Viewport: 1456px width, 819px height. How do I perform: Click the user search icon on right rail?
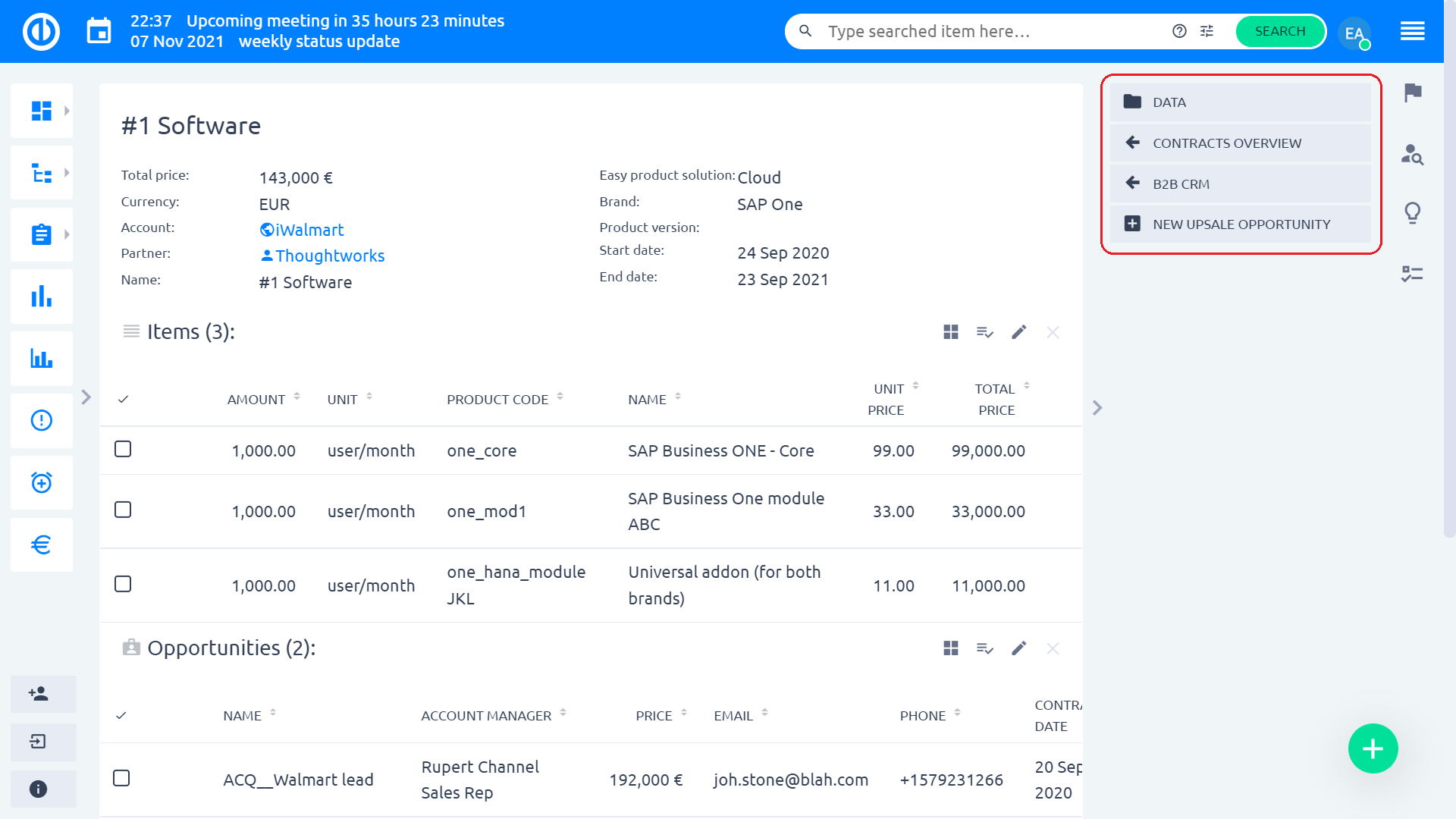point(1413,154)
